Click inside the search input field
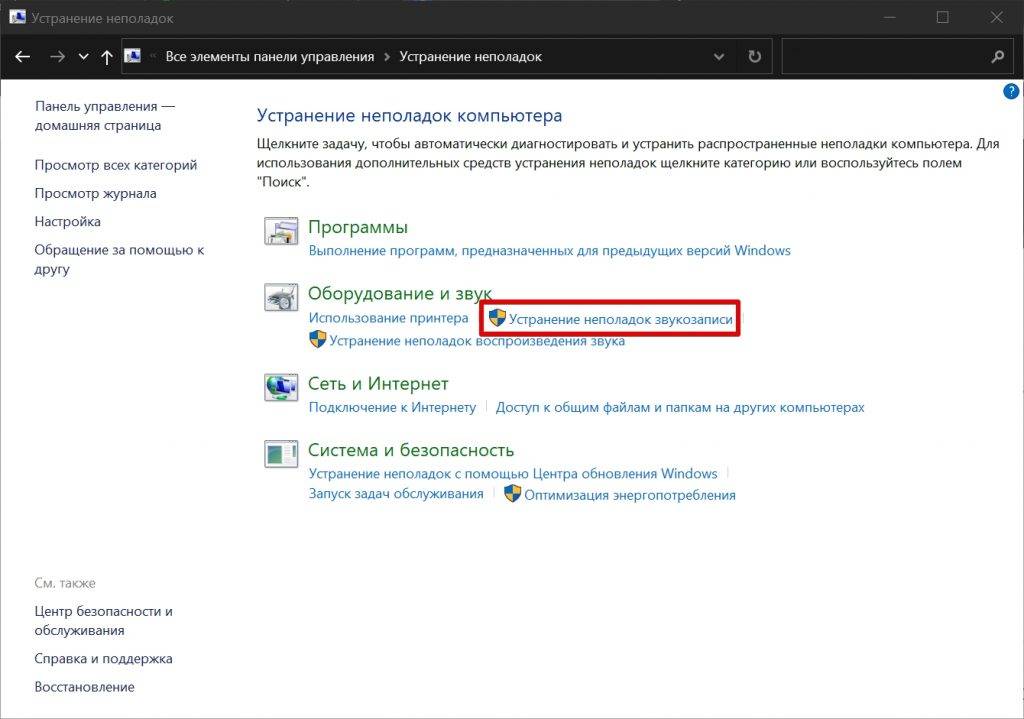The height and width of the screenshot is (719, 1024). [x=880, y=57]
